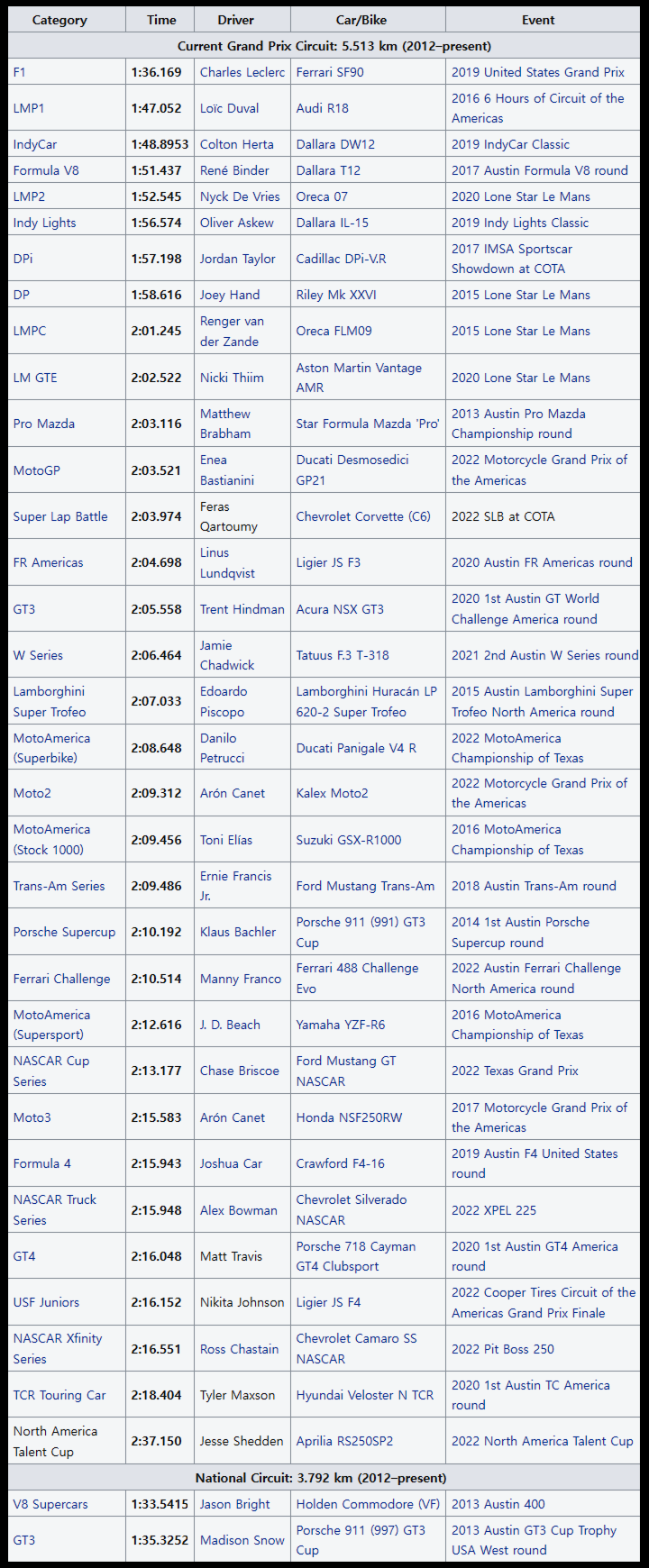649x1568 pixels.
Task: Open 2022 Texas Grand Prix link
Action: coord(515,1071)
